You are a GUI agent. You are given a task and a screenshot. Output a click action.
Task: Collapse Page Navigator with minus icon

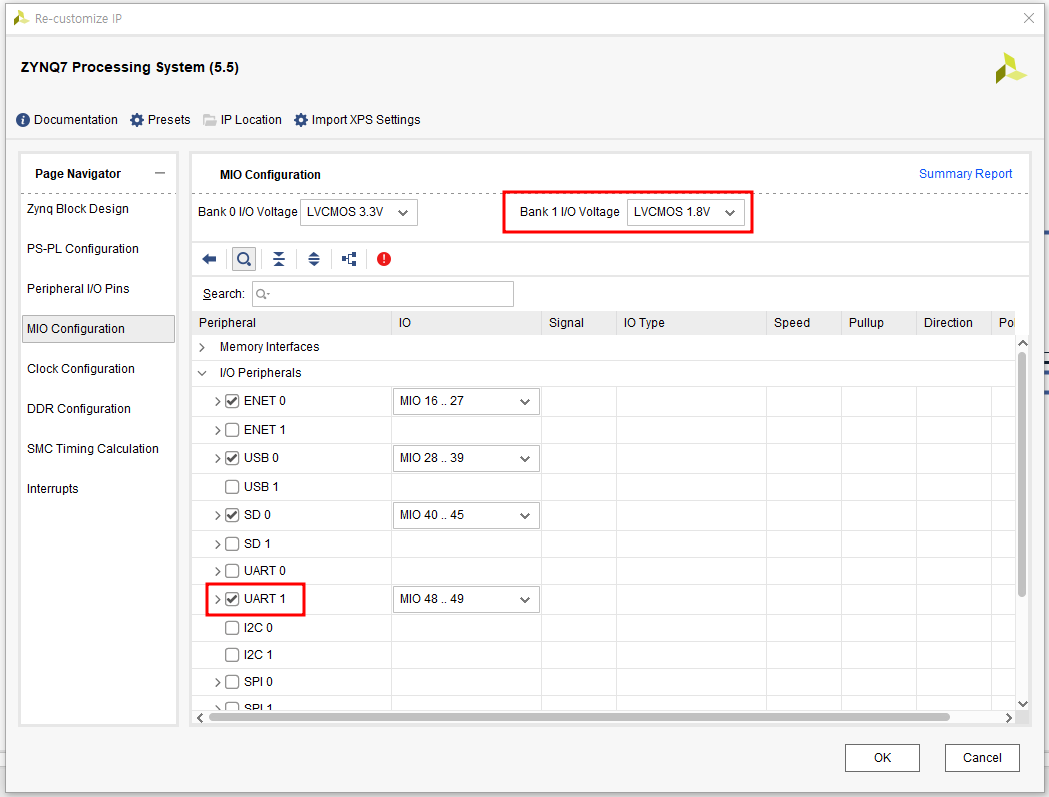click(x=160, y=173)
